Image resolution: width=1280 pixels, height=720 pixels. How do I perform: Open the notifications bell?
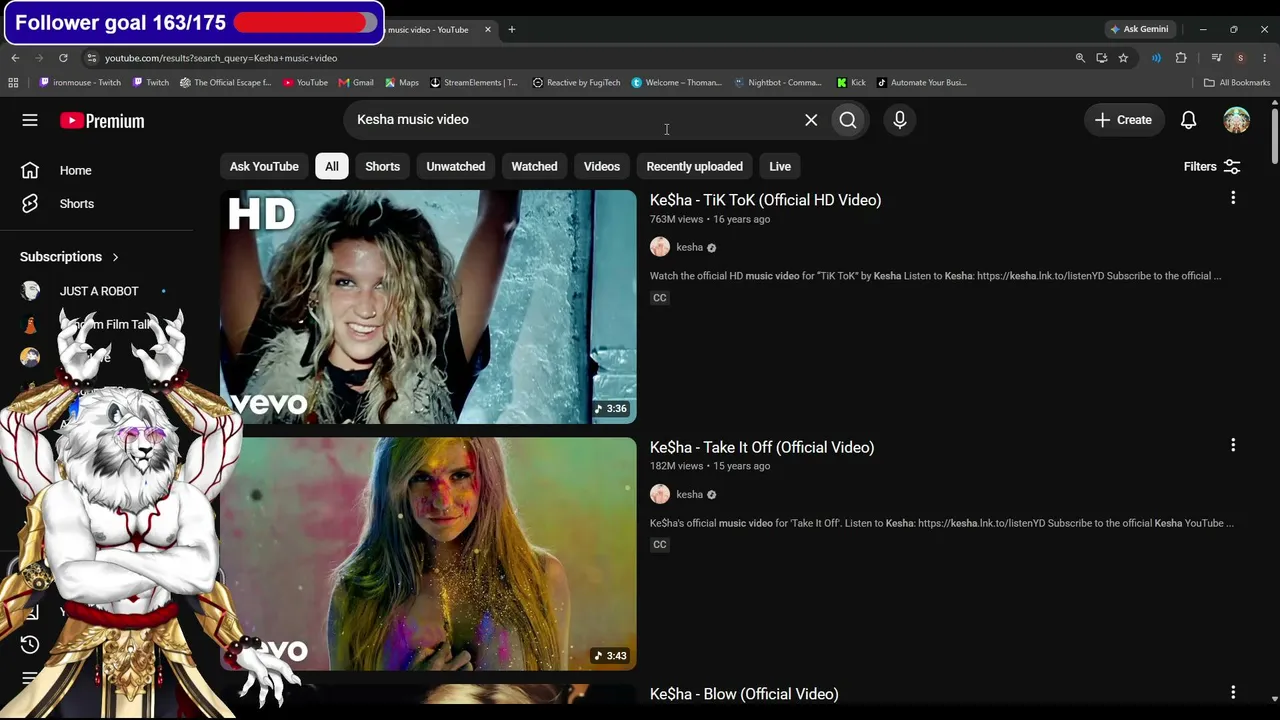point(1188,120)
